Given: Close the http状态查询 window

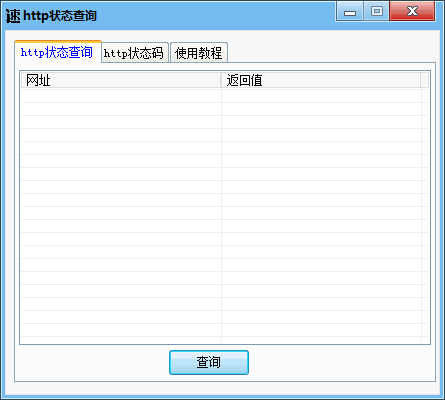Looking at the screenshot, I should [413, 11].
